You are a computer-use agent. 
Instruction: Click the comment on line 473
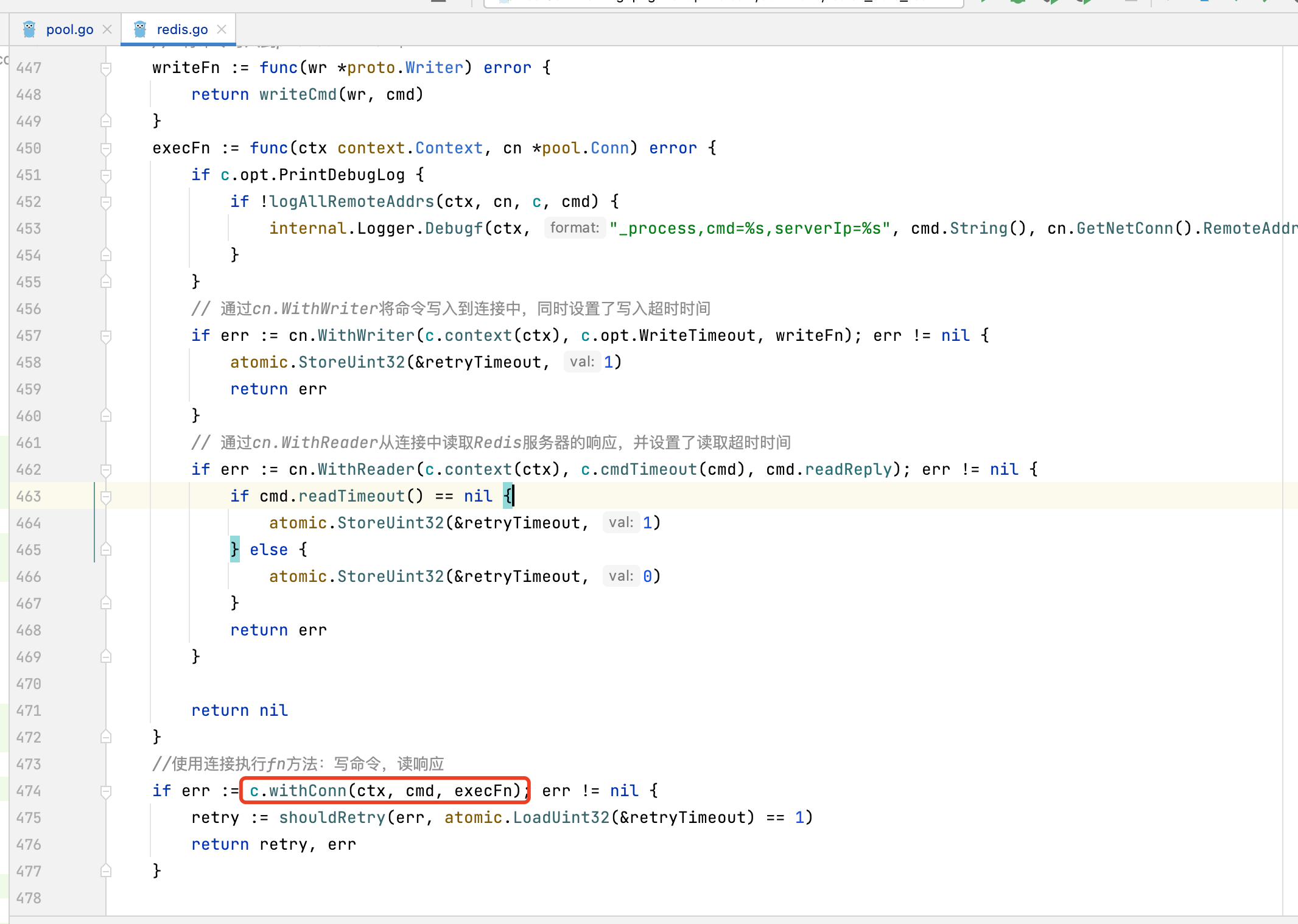pos(298,764)
